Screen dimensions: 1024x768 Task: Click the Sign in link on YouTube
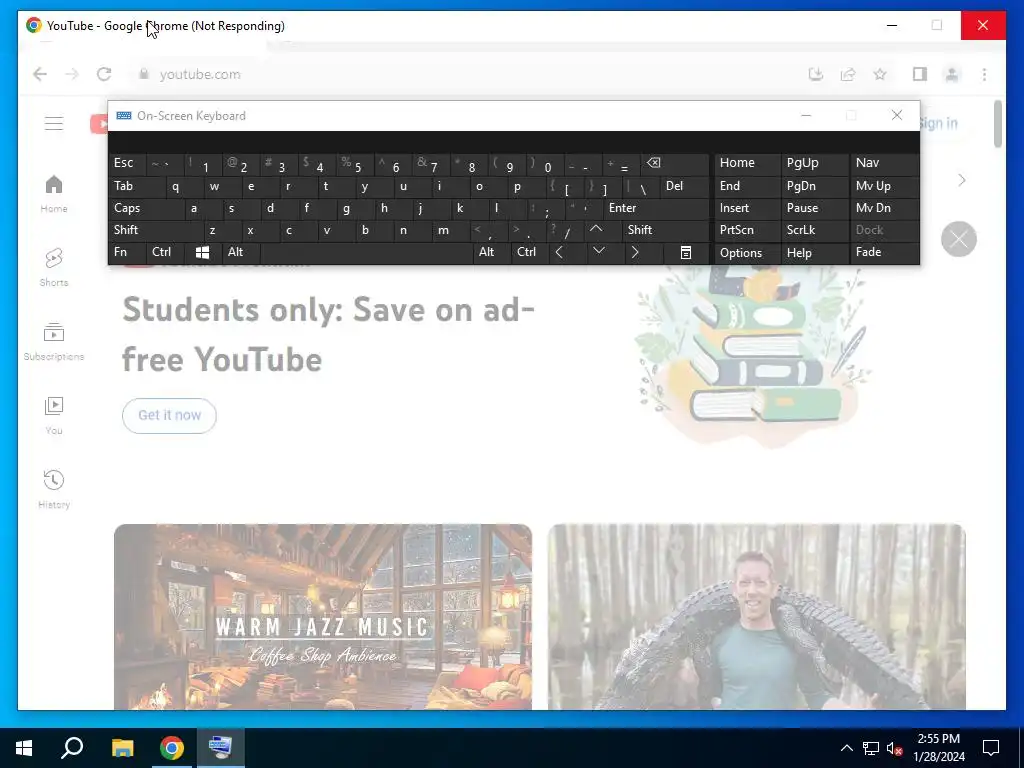coord(938,123)
